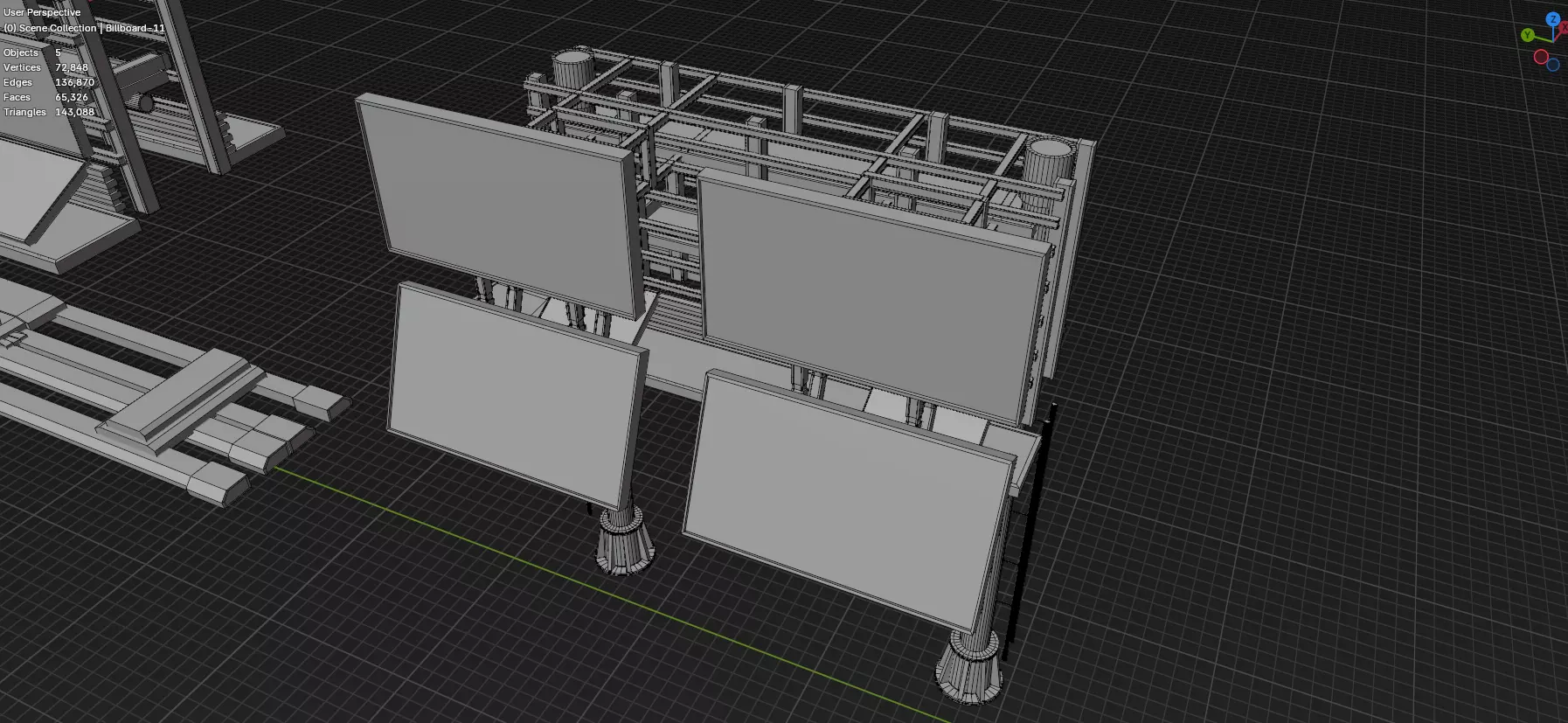Snap view to the green Y axis gizmo
The width and height of the screenshot is (1568, 723).
pos(1528,35)
